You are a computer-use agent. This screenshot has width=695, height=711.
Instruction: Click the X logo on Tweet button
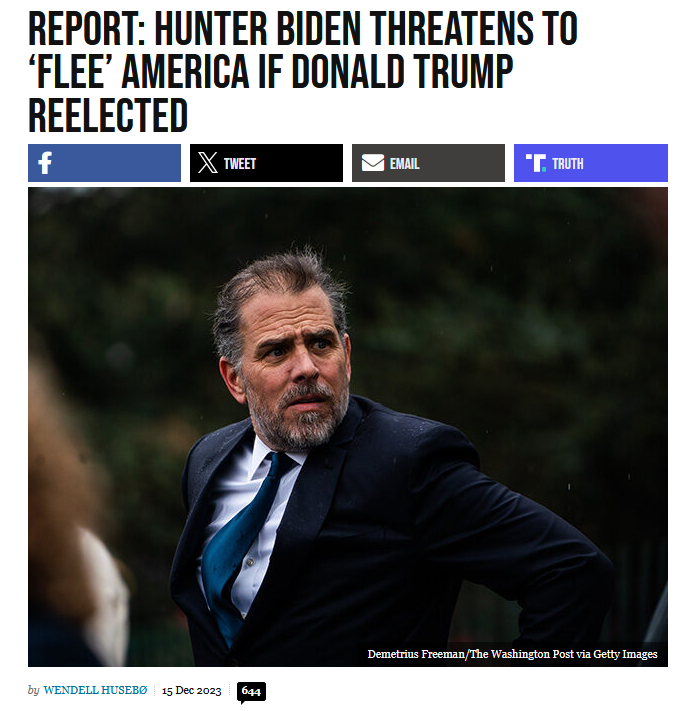click(x=208, y=163)
